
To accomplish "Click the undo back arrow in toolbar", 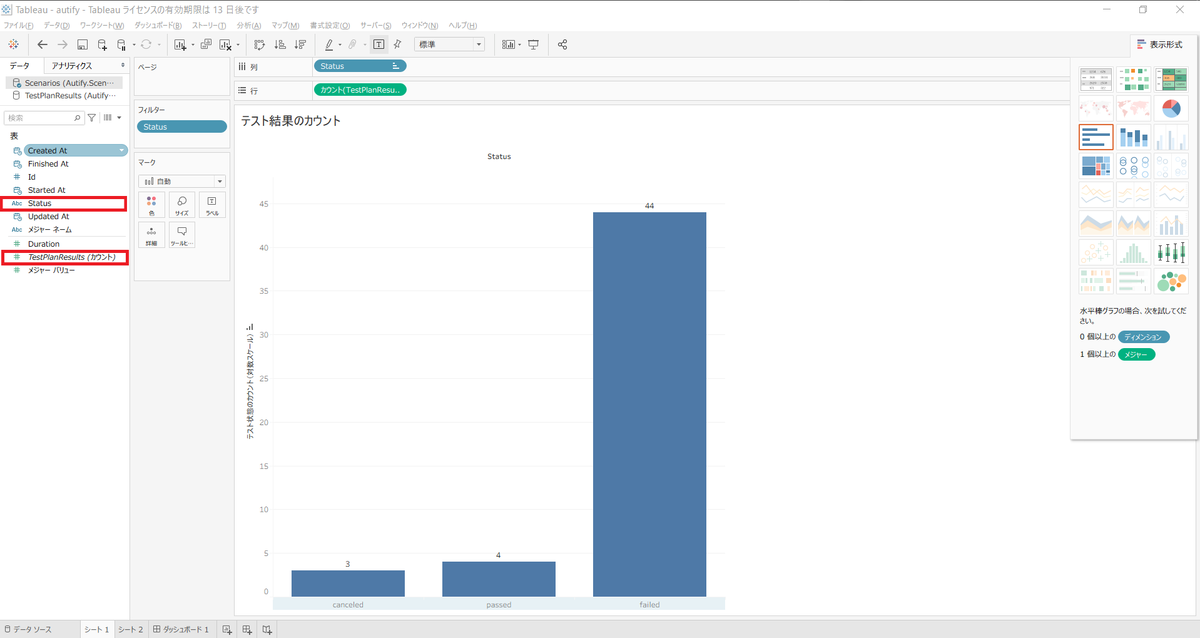I will 42,44.
